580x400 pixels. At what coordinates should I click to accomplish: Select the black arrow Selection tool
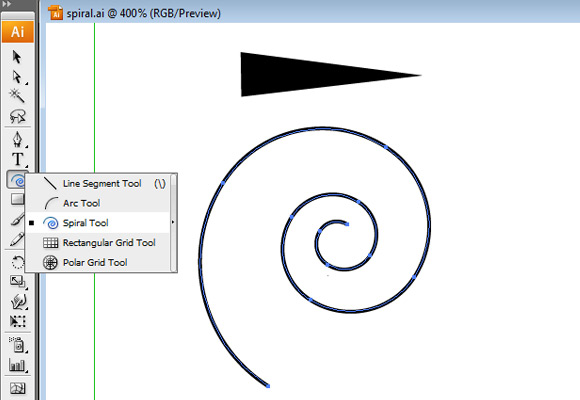pos(17,57)
